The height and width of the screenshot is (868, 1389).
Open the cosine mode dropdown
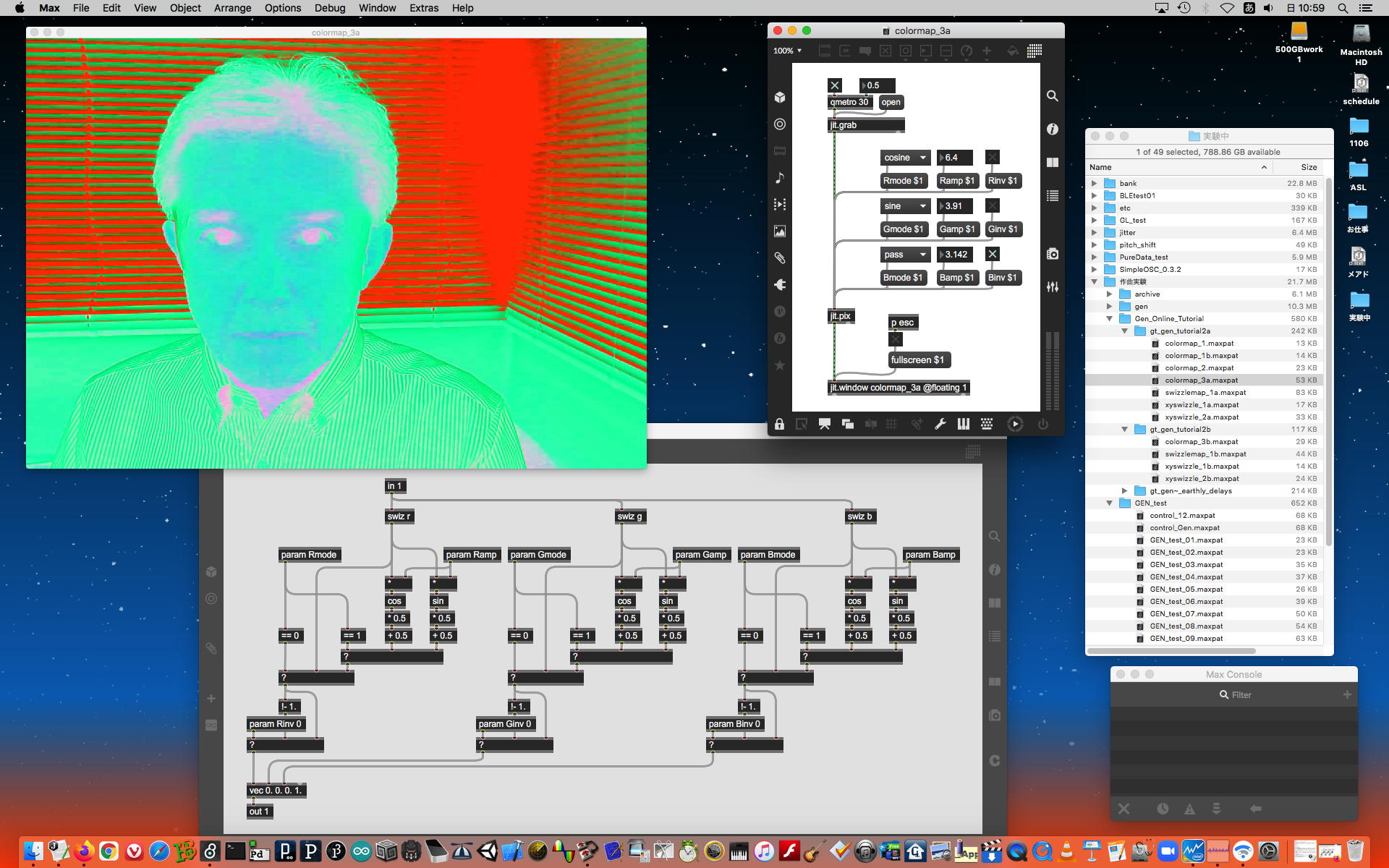[x=904, y=158]
